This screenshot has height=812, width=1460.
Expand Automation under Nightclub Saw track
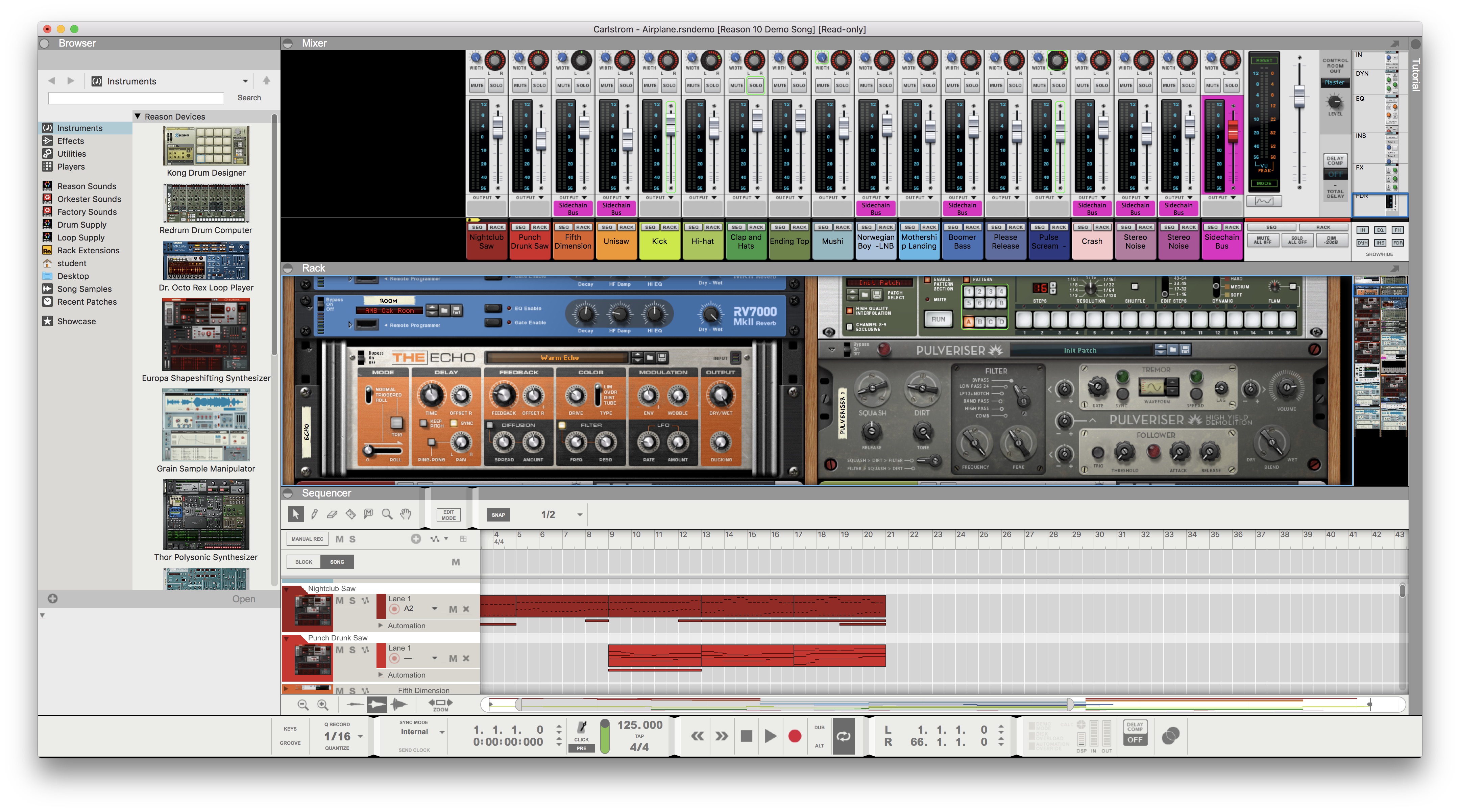381,625
